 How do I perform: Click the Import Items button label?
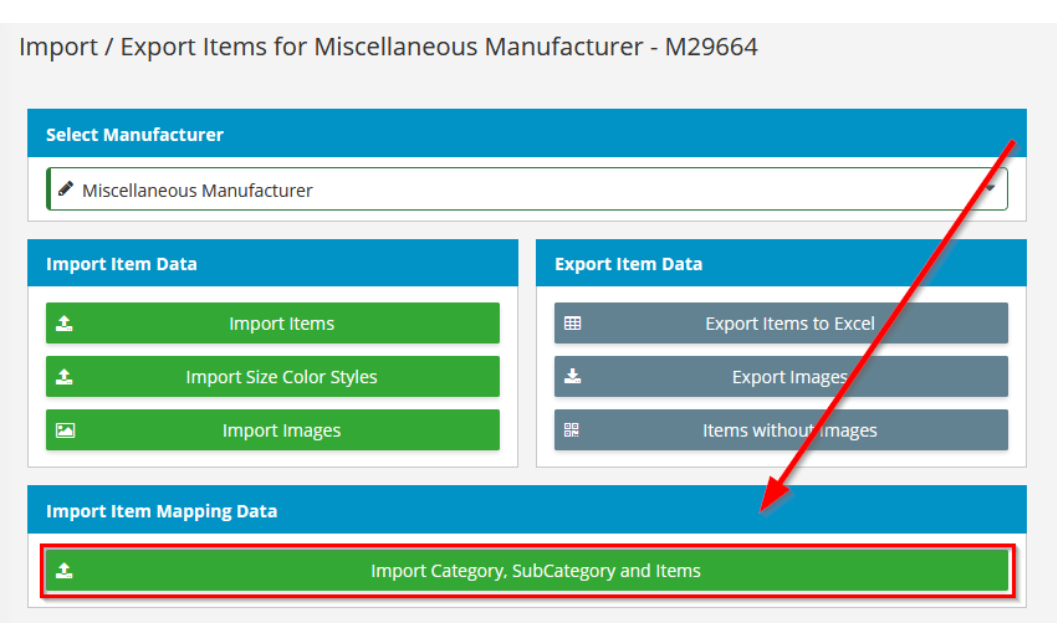pyautogui.click(x=281, y=324)
